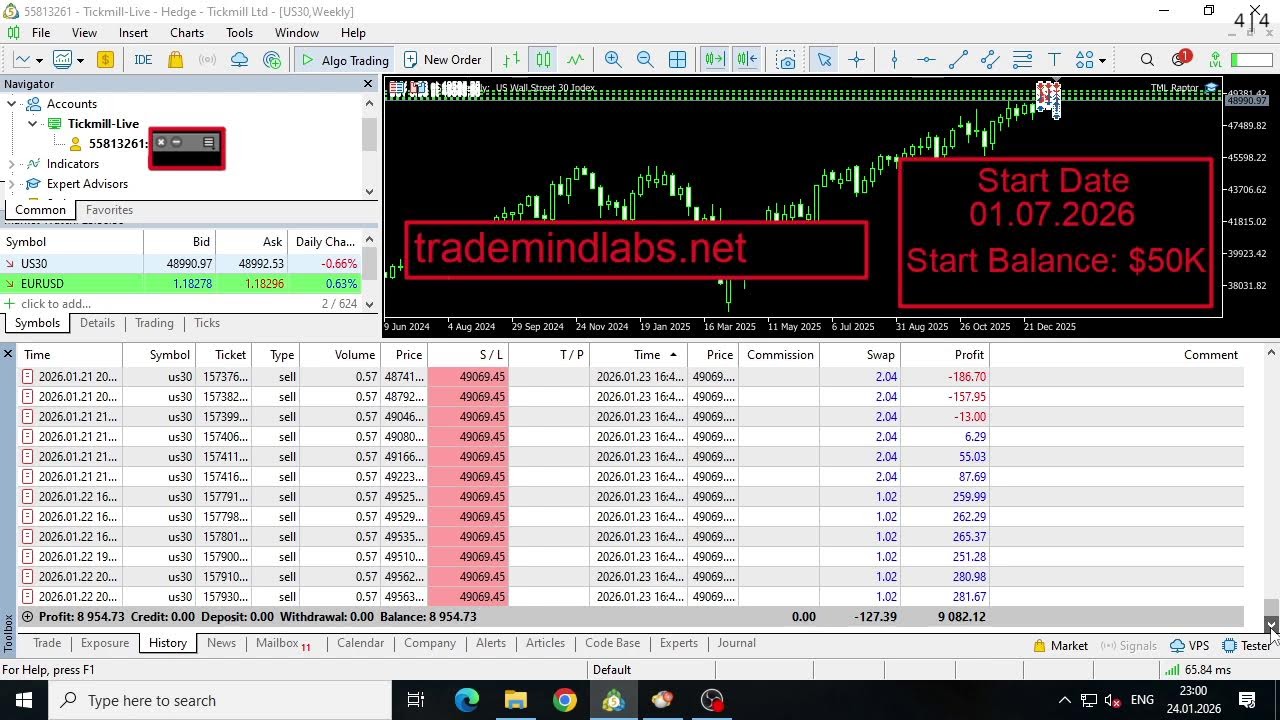Click 'click to add...' symbol field
Image resolution: width=1280 pixels, height=720 pixels.
pyautogui.click(x=56, y=304)
